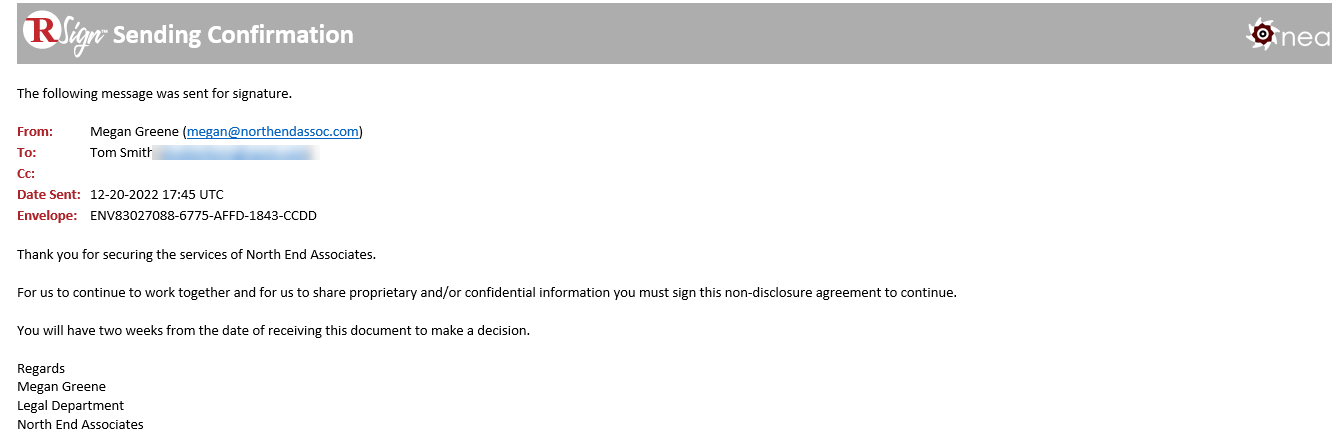Viewport: 1342px width, 437px height.
Task: Click the recipient name Tom Smith
Action: (x=120, y=152)
